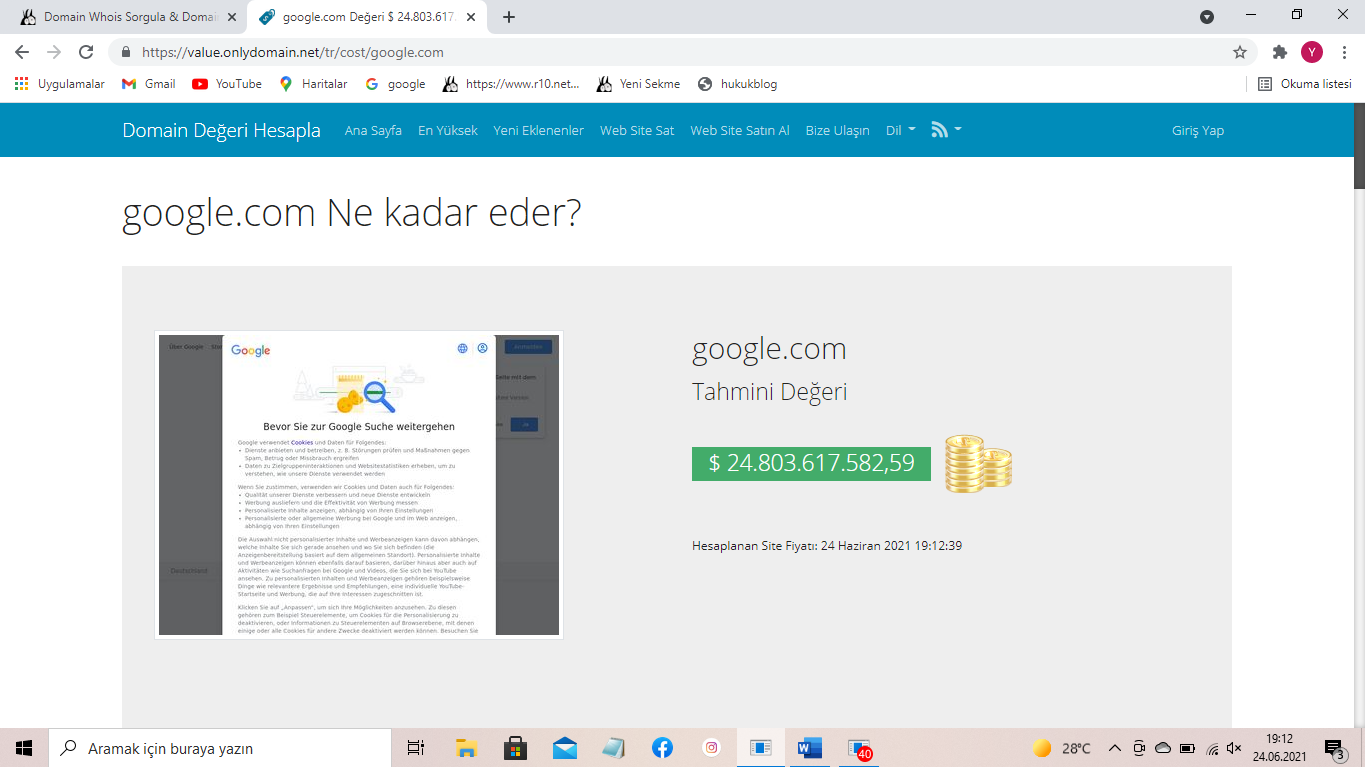
Task: Open Microsoft Word from the taskbar
Action: (x=809, y=747)
